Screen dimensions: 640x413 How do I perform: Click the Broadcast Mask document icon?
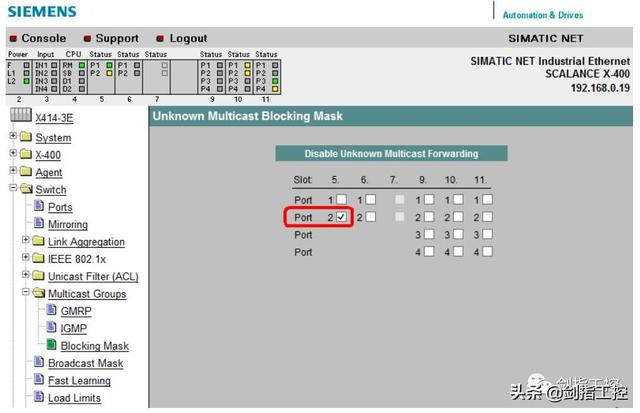[x=39, y=362]
